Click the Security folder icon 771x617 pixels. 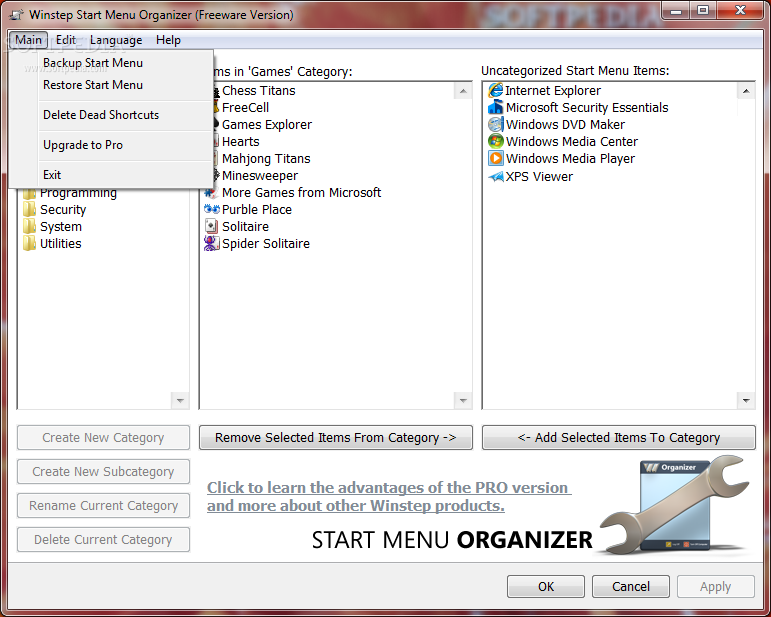point(30,209)
